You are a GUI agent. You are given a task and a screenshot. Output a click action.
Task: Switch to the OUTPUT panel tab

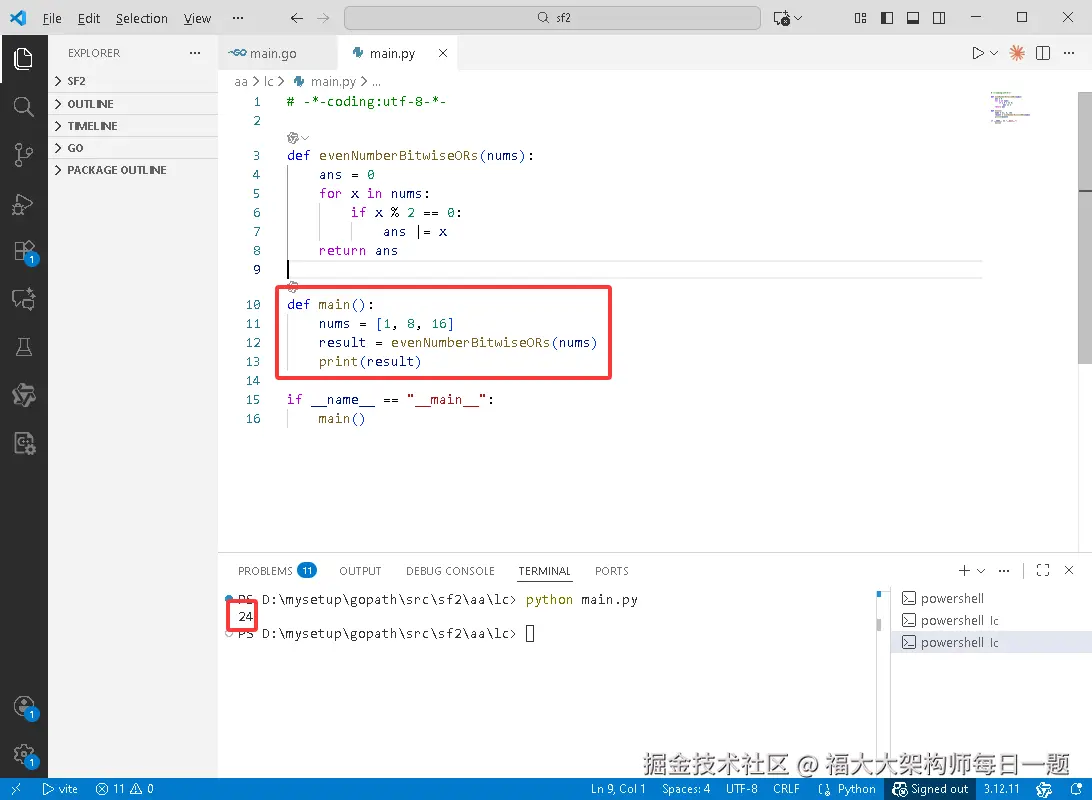[360, 570]
